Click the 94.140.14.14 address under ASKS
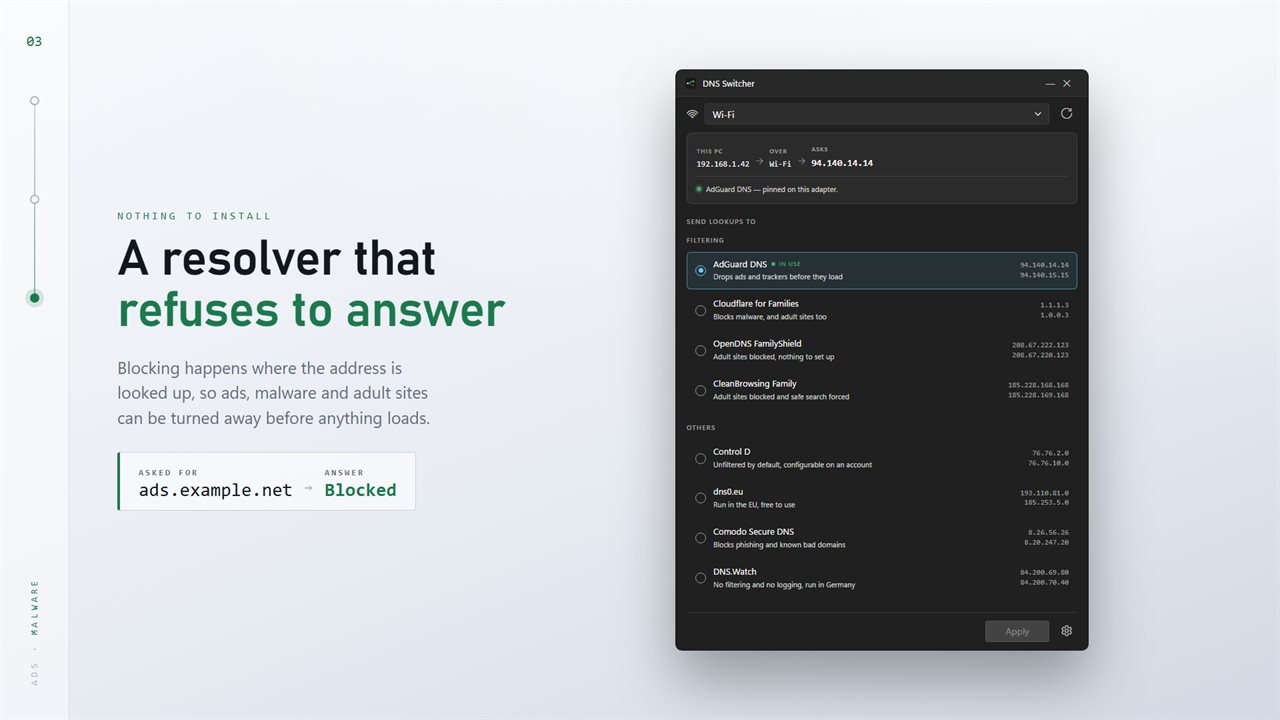1280x720 pixels. click(x=842, y=163)
